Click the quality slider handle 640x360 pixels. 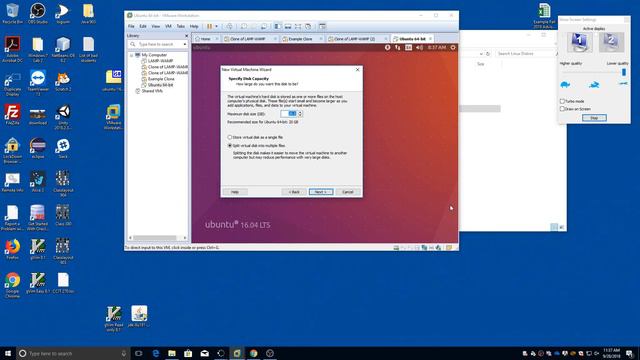coord(624,72)
